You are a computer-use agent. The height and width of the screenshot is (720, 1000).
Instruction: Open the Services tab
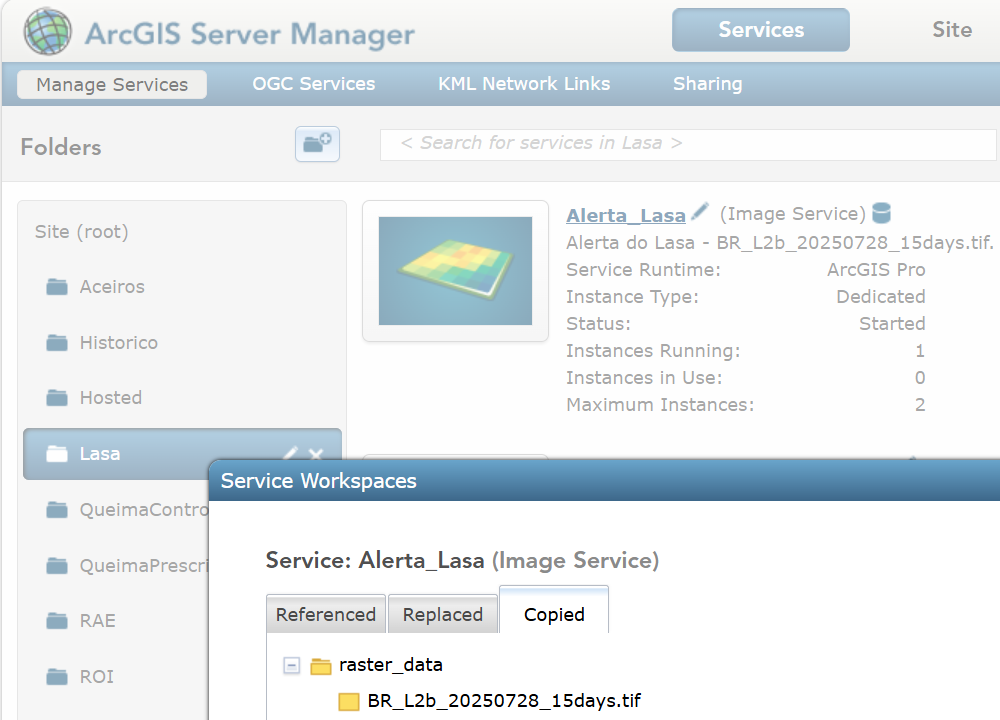[761, 30]
